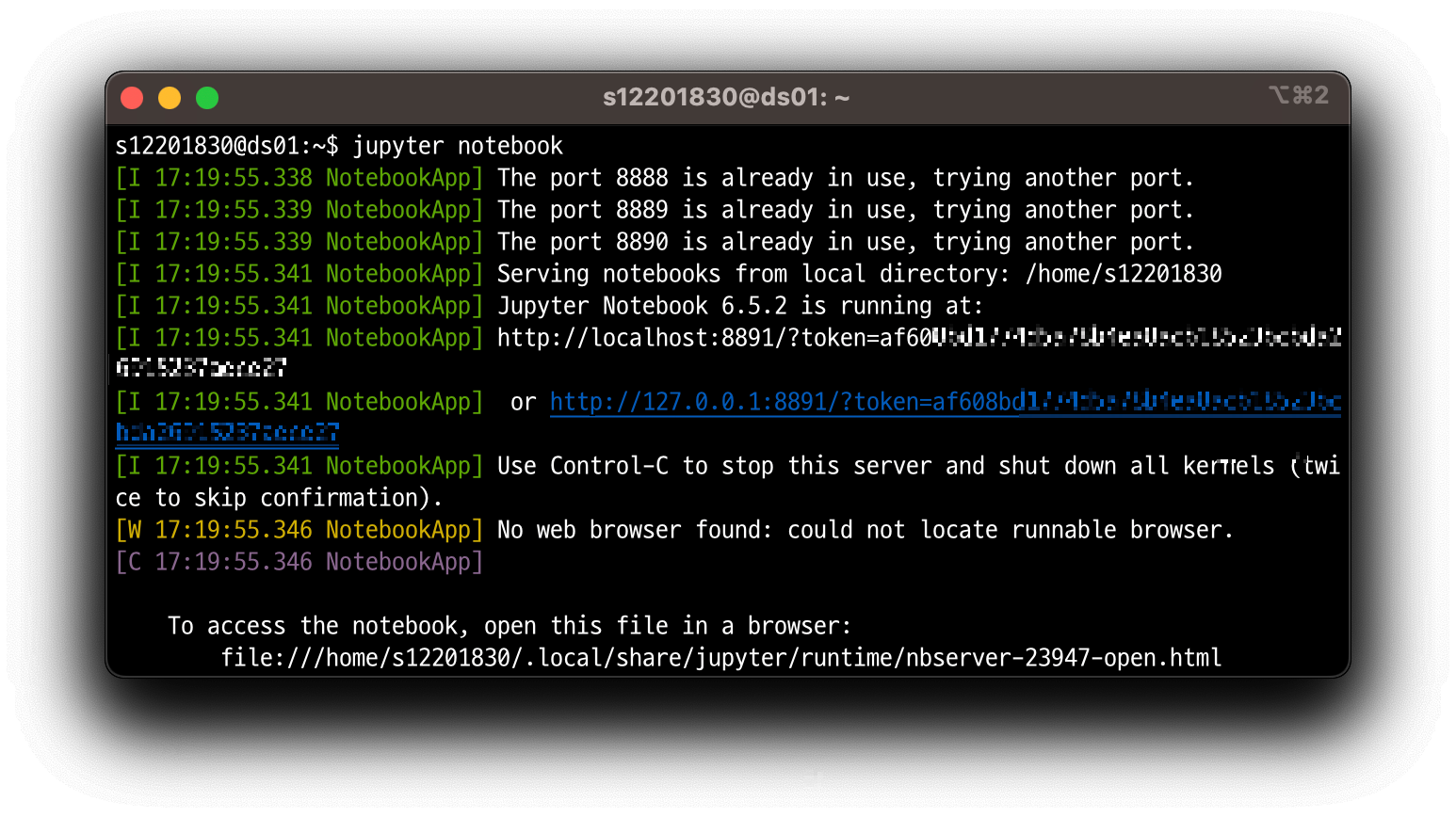Open the http://127.0.0.1:8891 token link

(x=945, y=402)
